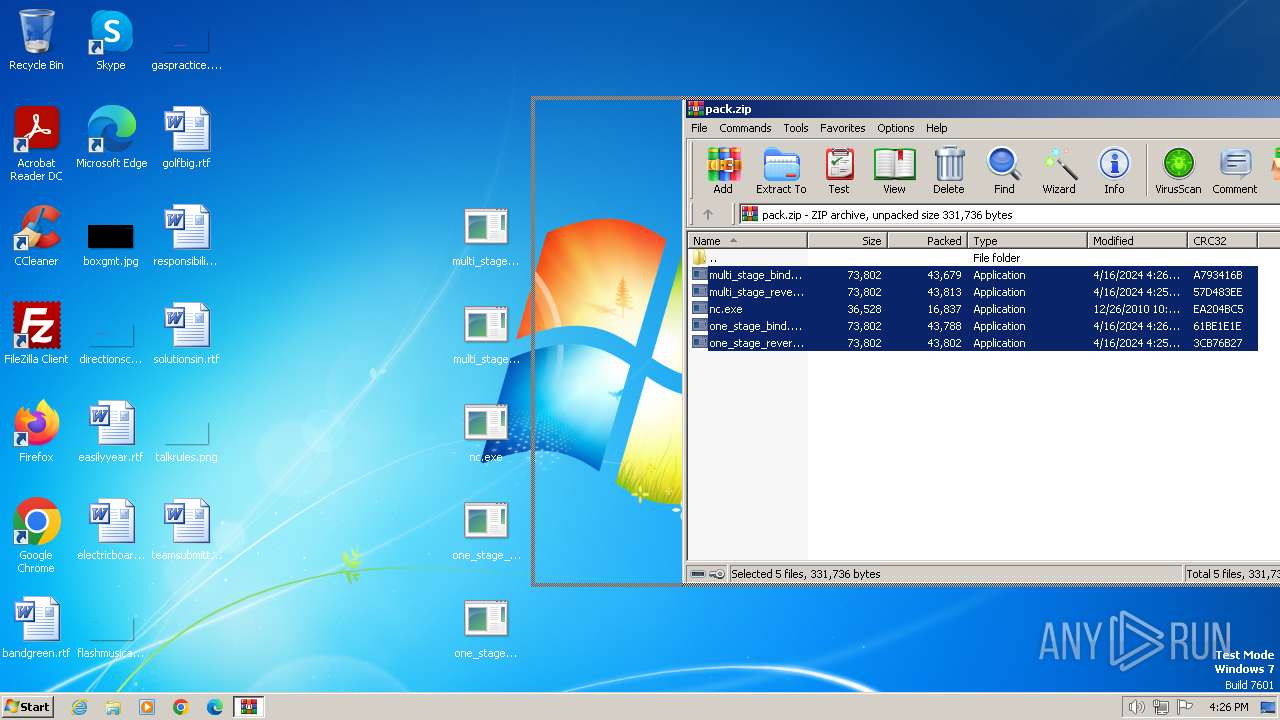Go up one level using arrow button
This screenshot has width=1280, height=720.
tap(708, 214)
